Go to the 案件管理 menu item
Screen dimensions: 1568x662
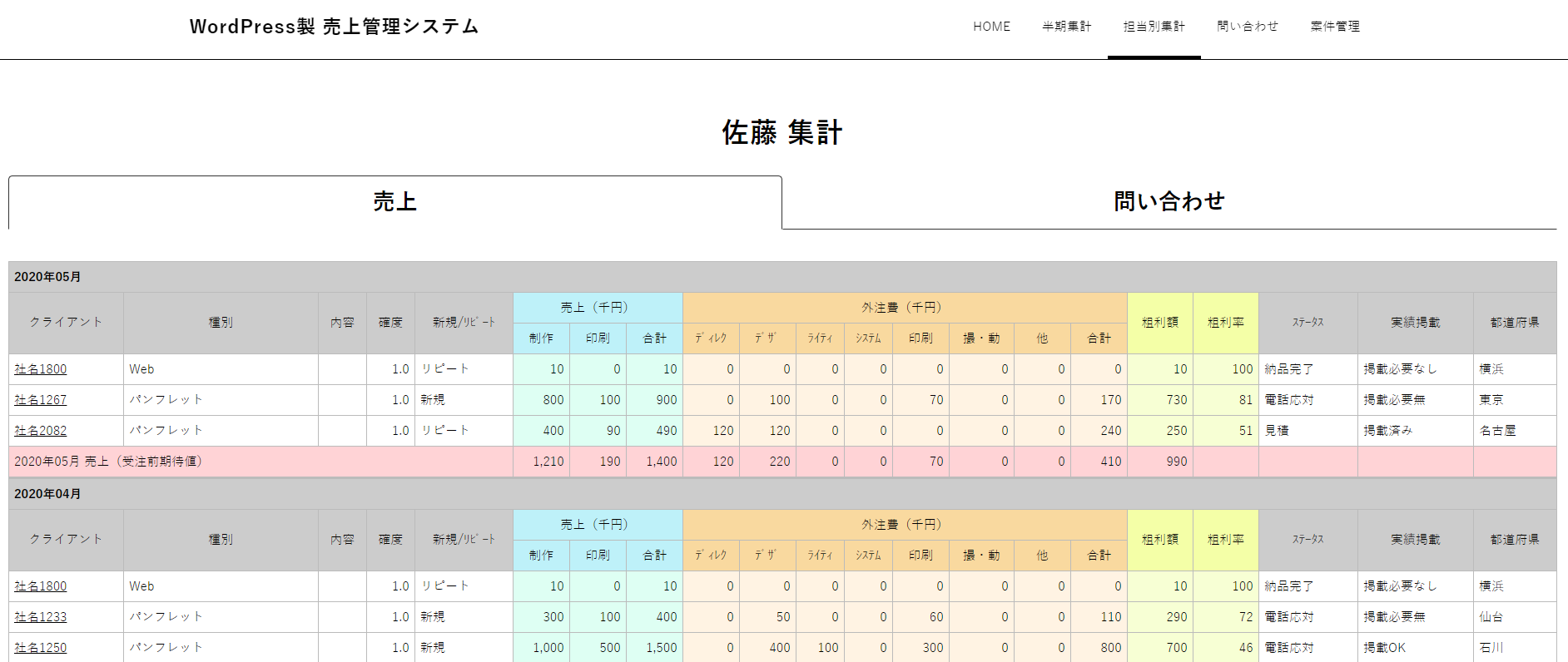click(1334, 27)
